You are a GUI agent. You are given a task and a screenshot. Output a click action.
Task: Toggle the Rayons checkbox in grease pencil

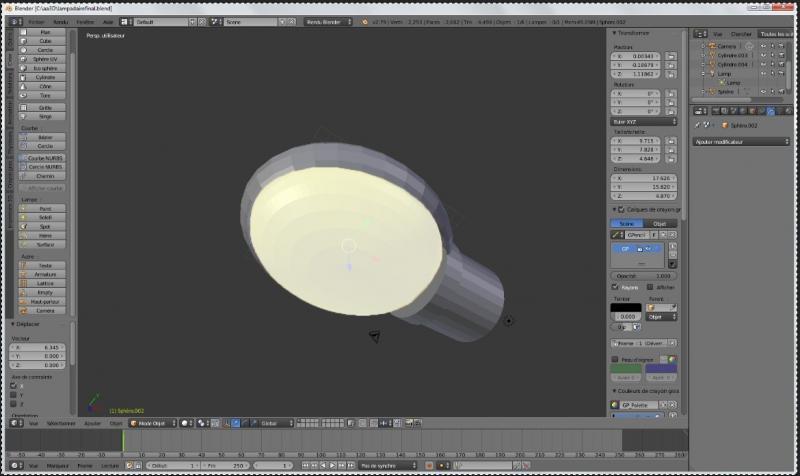point(615,287)
